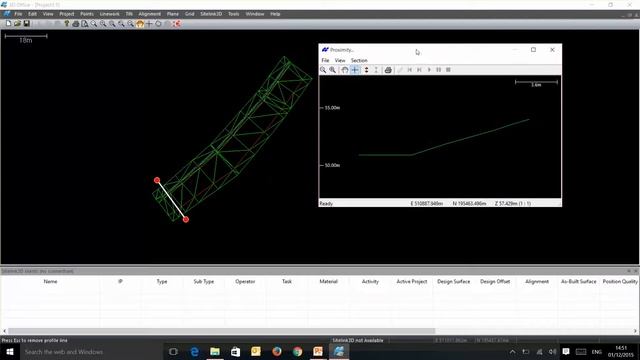This screenshot has width=640, height=360.
Task: Show hidden tray icons chevron
Action: point(512,351)
